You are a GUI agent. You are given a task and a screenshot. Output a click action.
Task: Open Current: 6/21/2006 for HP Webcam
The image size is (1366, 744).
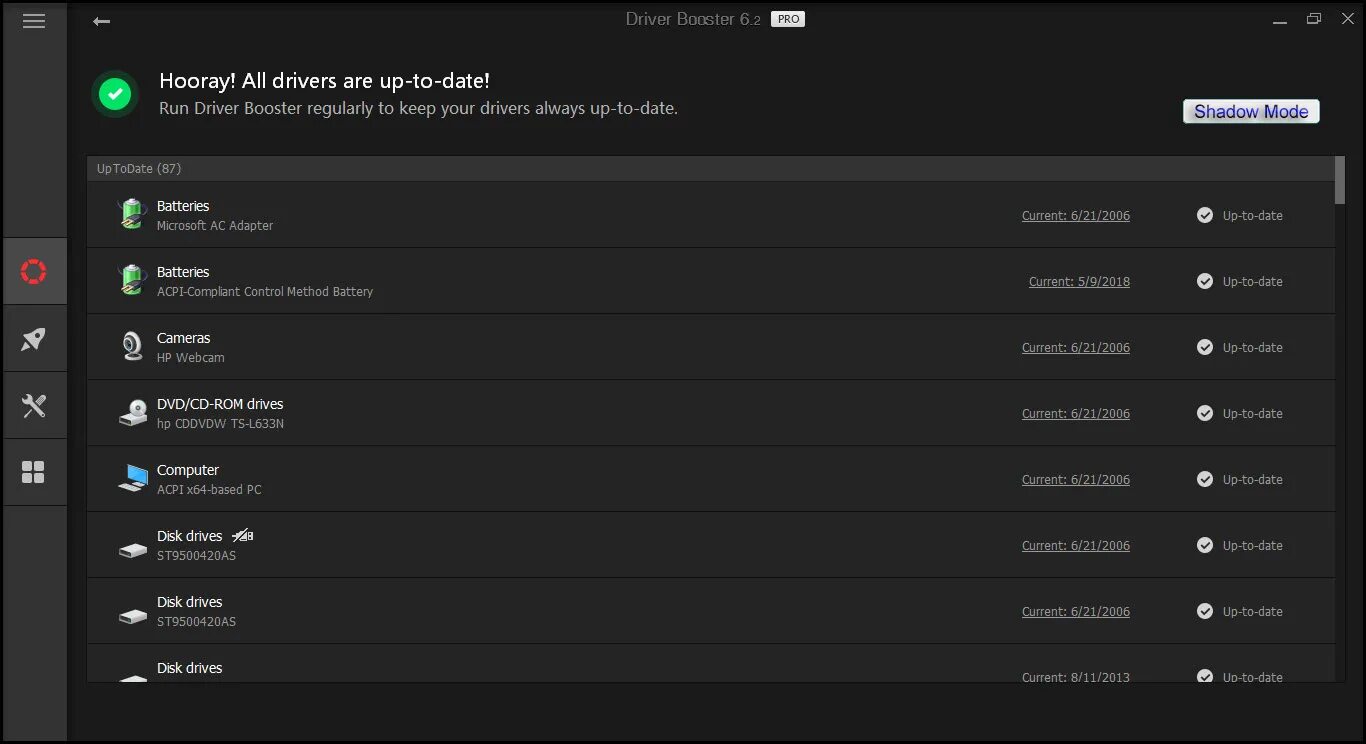click(1076, 347)
